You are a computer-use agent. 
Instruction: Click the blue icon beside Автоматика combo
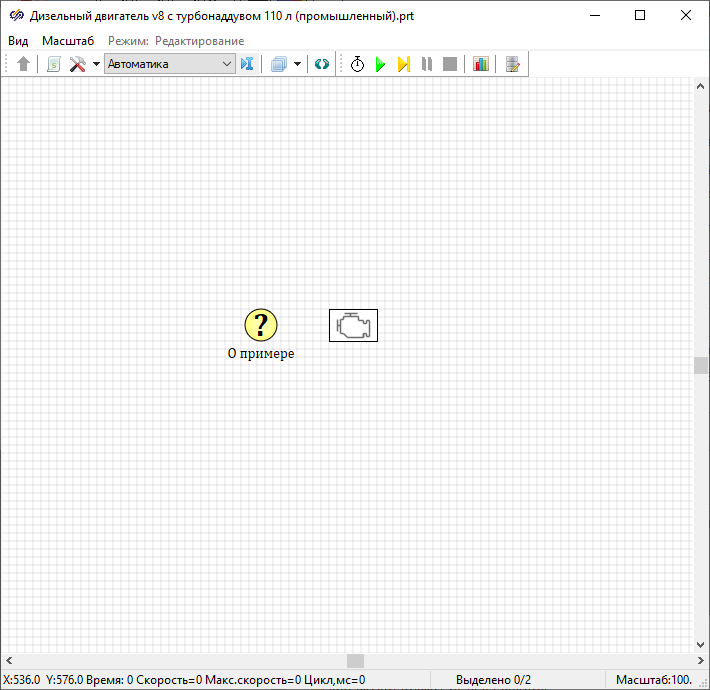click(247, 64)
